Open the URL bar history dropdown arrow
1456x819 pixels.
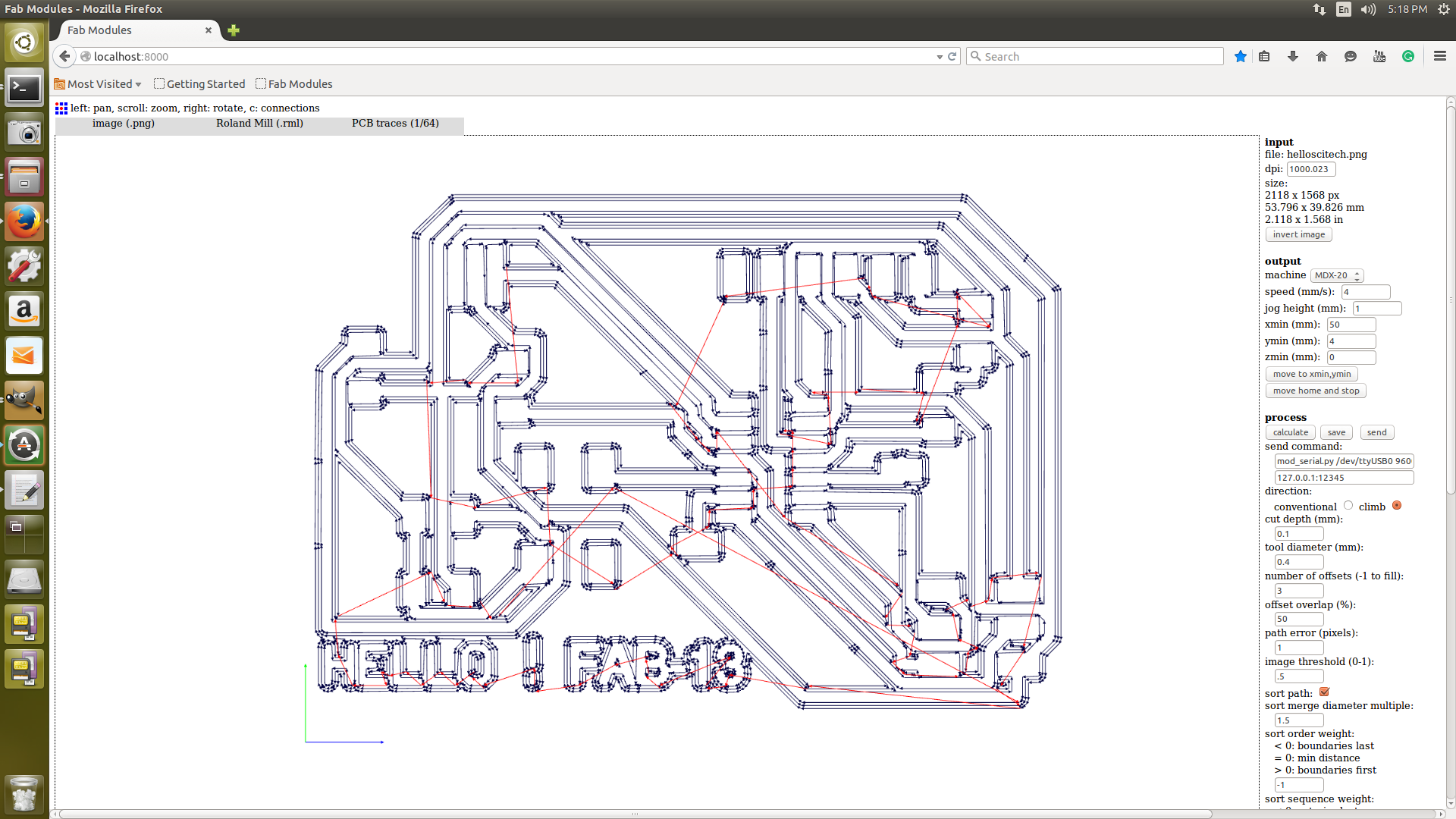[x=940, y=57]
